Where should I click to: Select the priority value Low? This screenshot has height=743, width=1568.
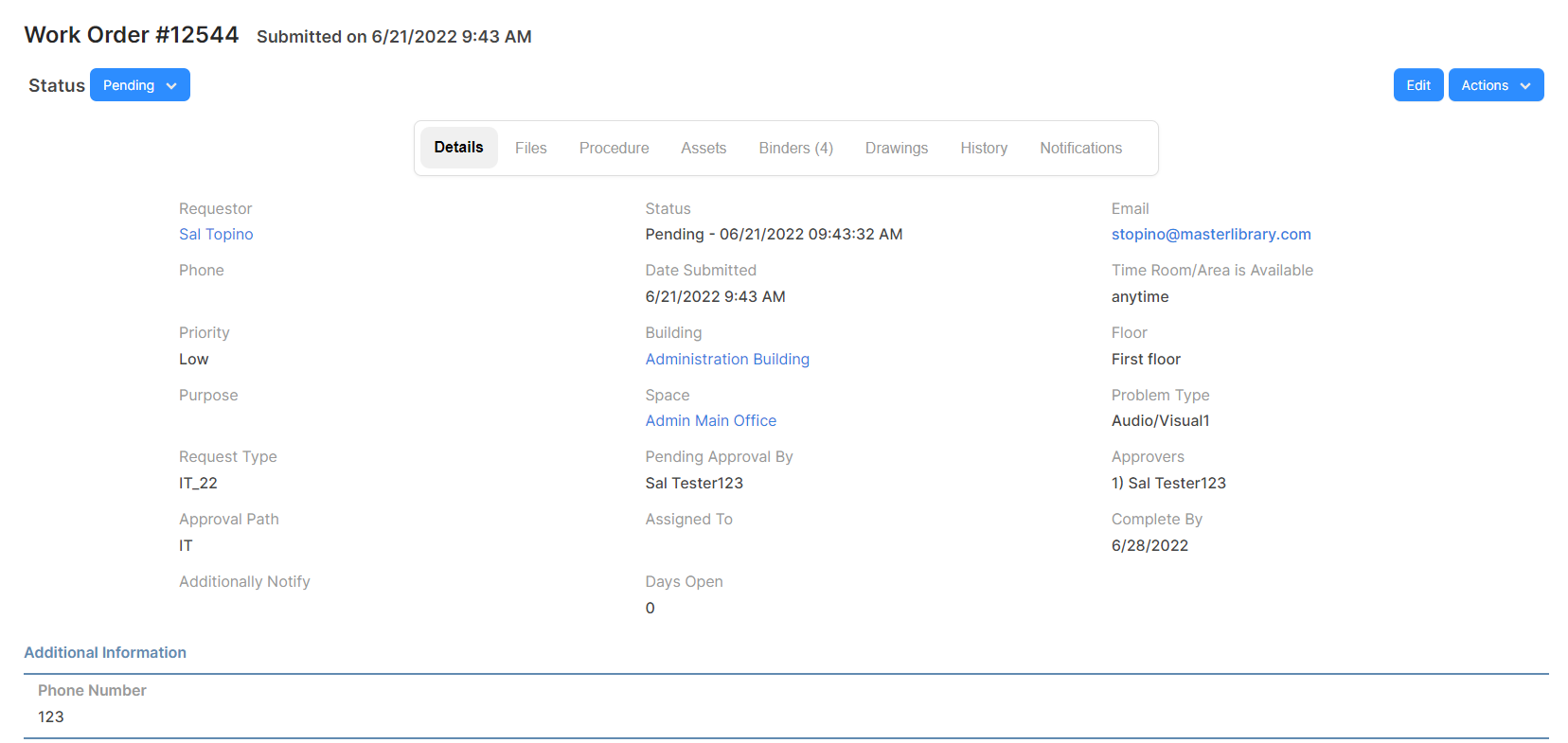[194, 359]
